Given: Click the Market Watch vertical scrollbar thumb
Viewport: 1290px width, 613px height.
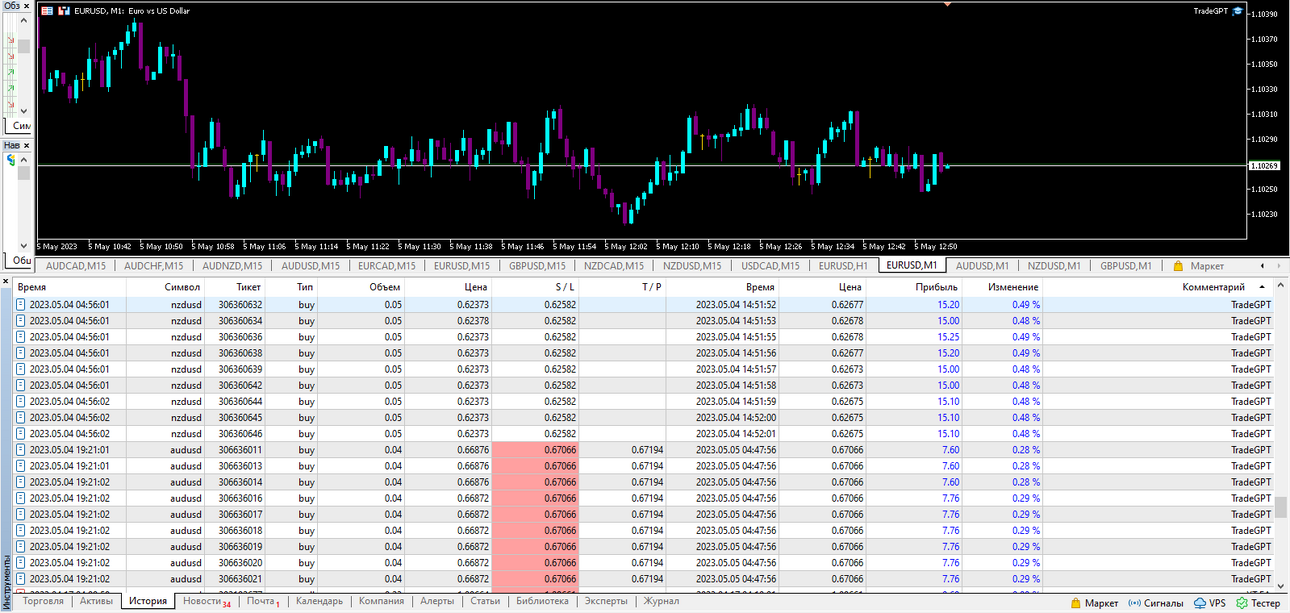Looking at the screenshot, I should pos(24,45).
